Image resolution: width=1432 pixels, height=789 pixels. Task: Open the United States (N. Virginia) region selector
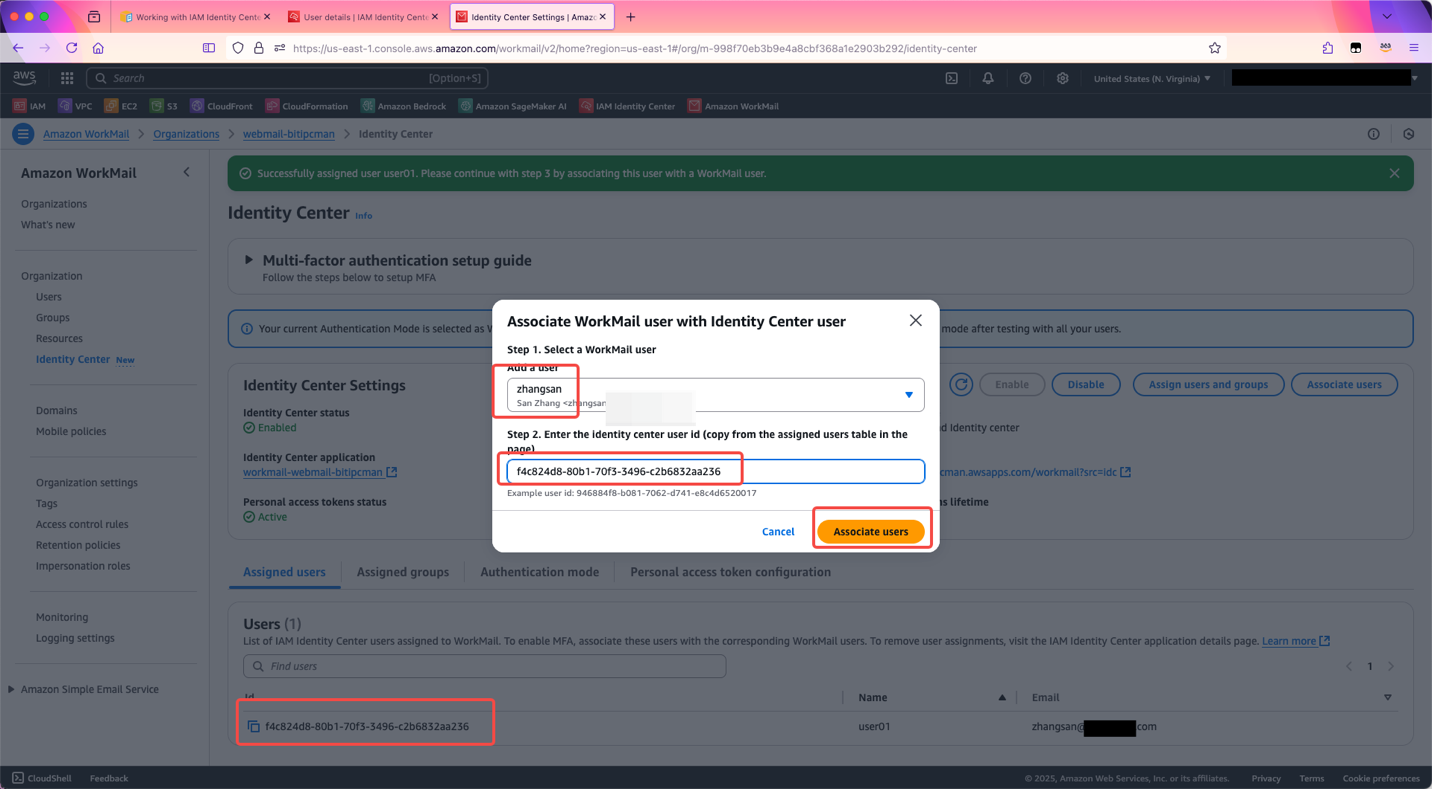1152,78
